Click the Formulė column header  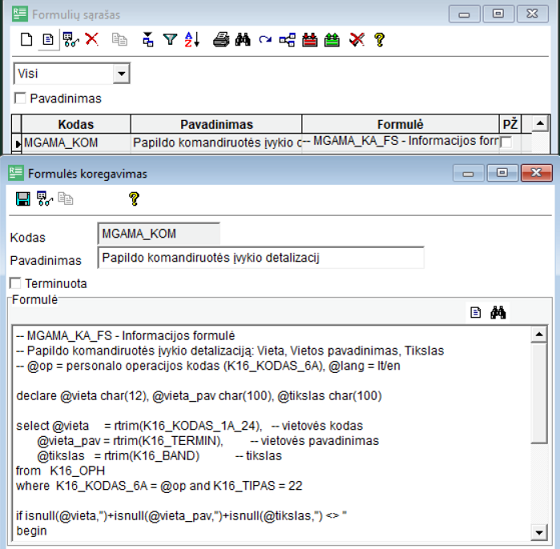coord(400,124)
